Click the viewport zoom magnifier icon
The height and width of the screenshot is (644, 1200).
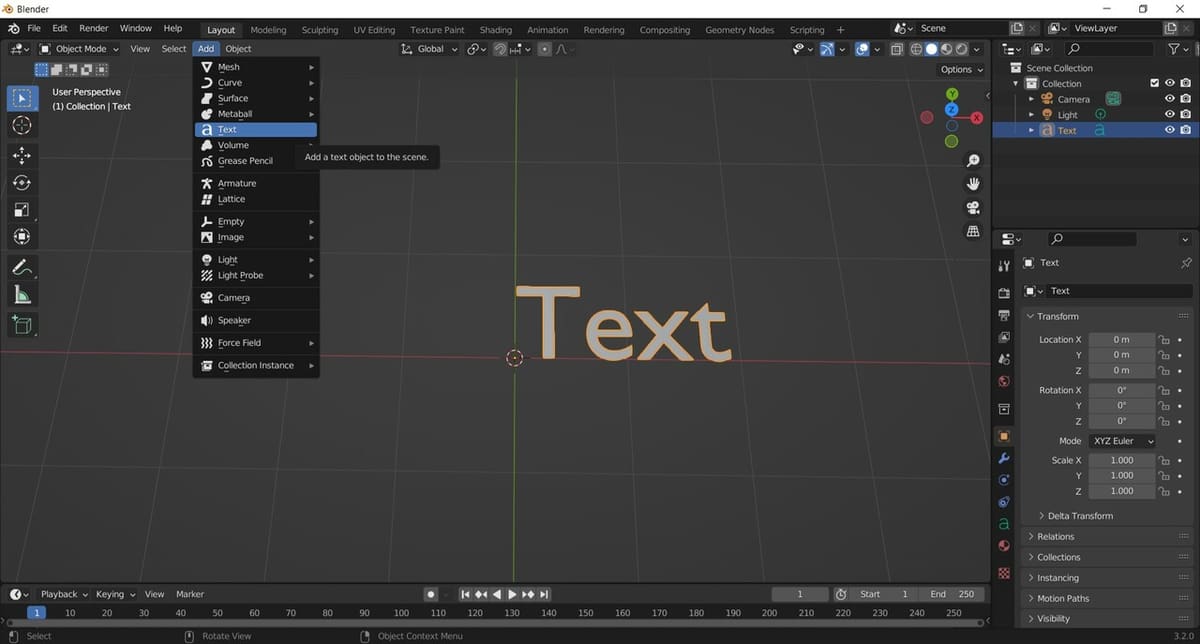tap(973, 161)
